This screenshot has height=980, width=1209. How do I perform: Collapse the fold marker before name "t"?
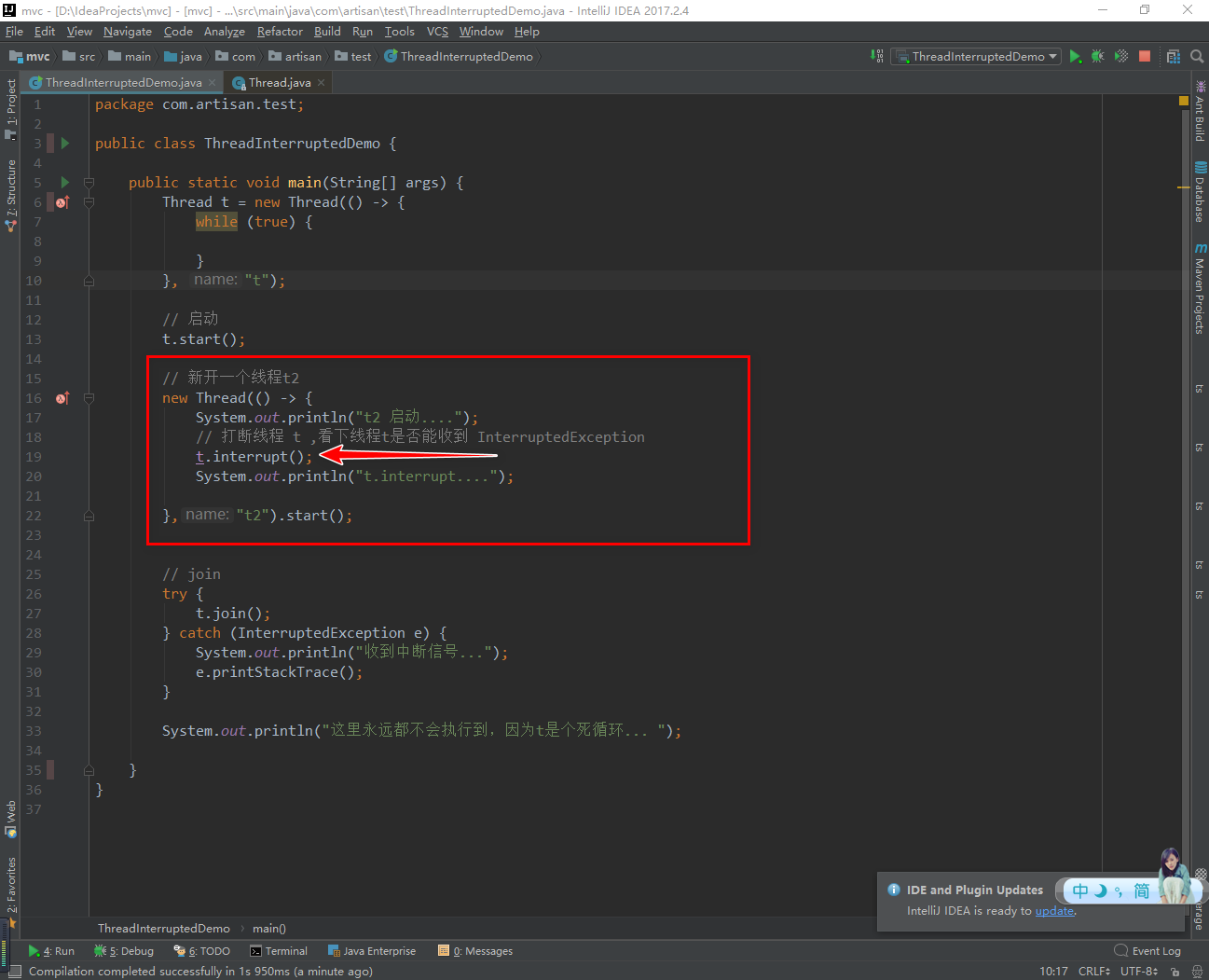[x=89, y=281]
